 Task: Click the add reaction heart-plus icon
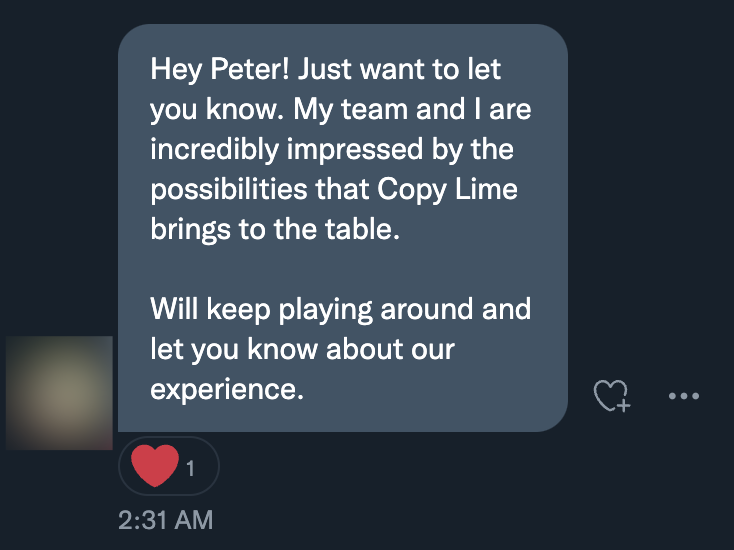coord(611,396)
